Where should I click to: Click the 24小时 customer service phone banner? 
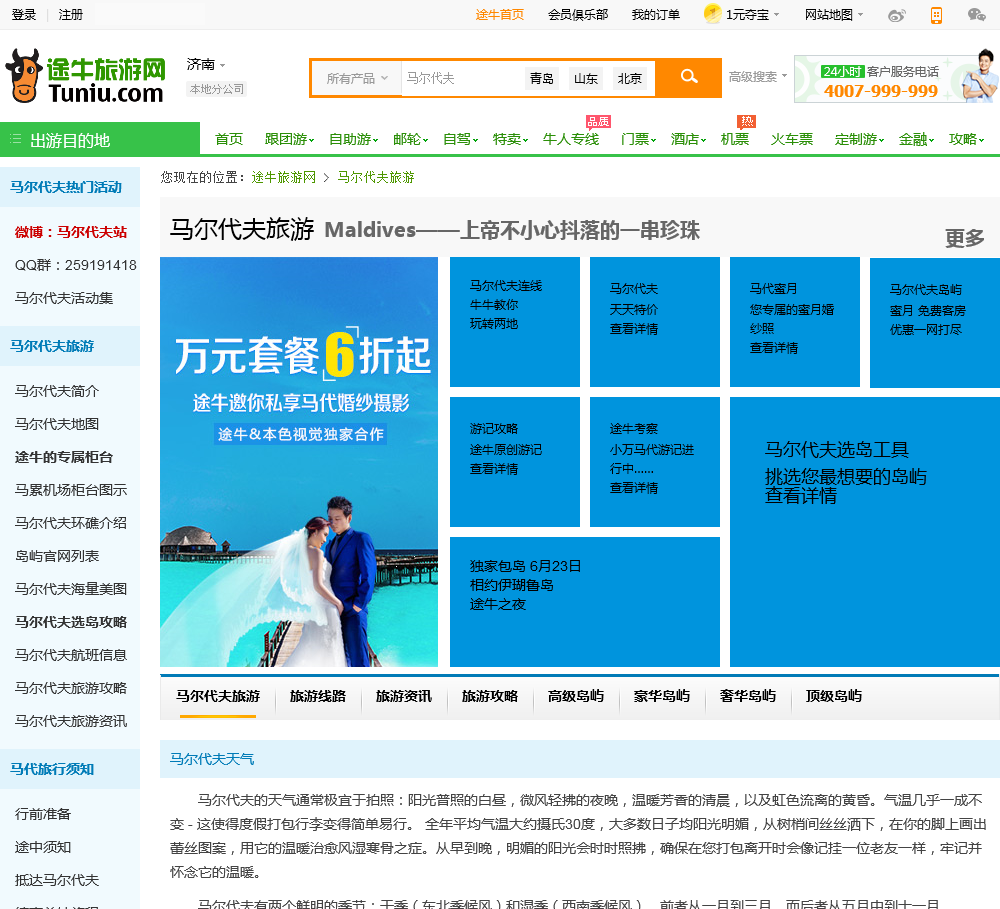[x=896, y=78]
